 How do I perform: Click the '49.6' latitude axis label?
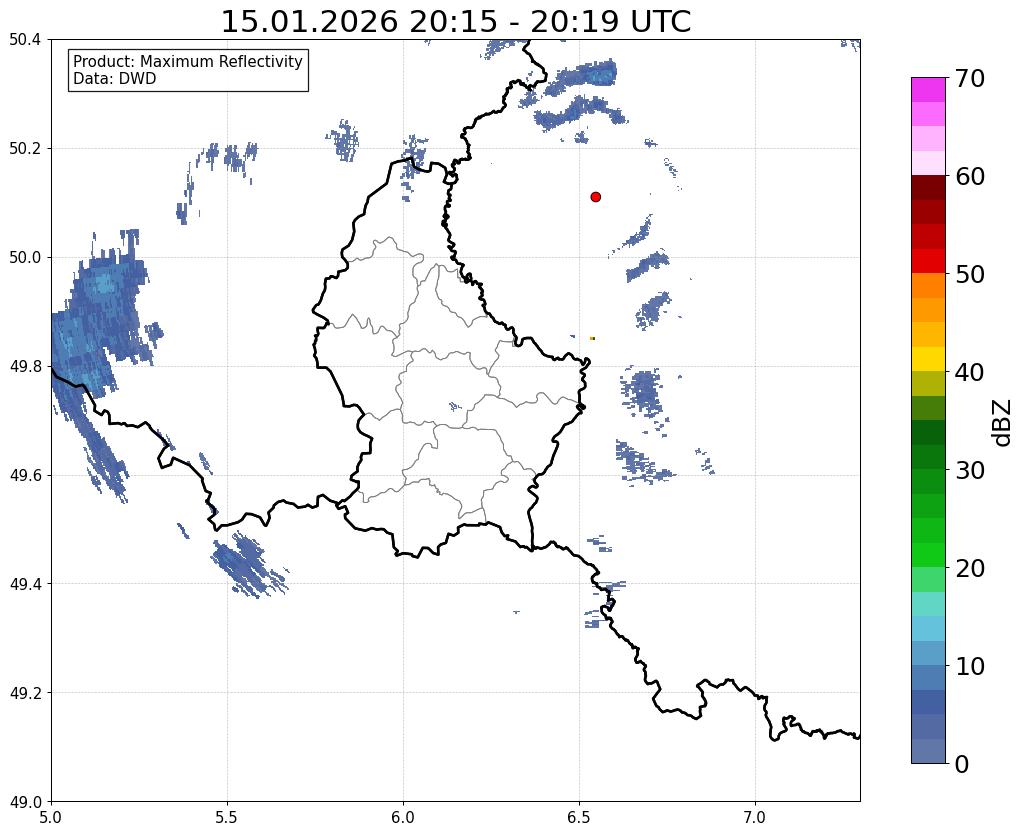tap(25, 476)
